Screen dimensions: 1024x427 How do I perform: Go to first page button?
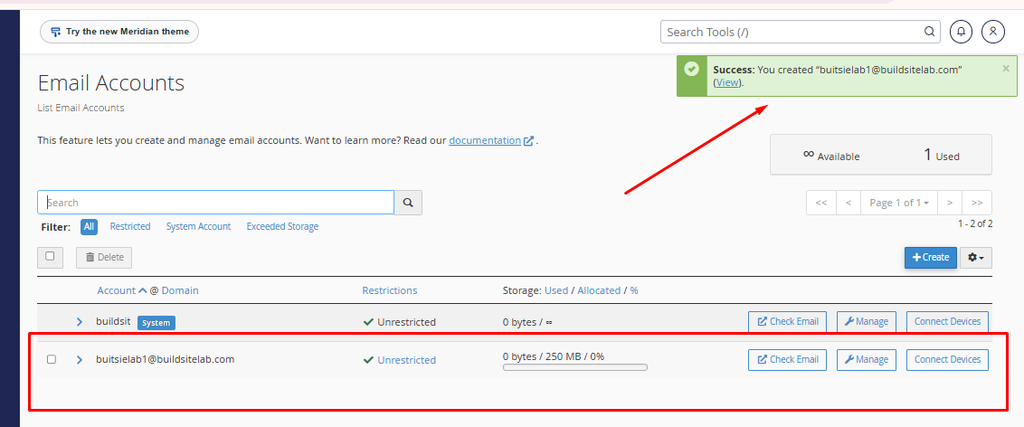pyautogui.click(x=822, y=202)
